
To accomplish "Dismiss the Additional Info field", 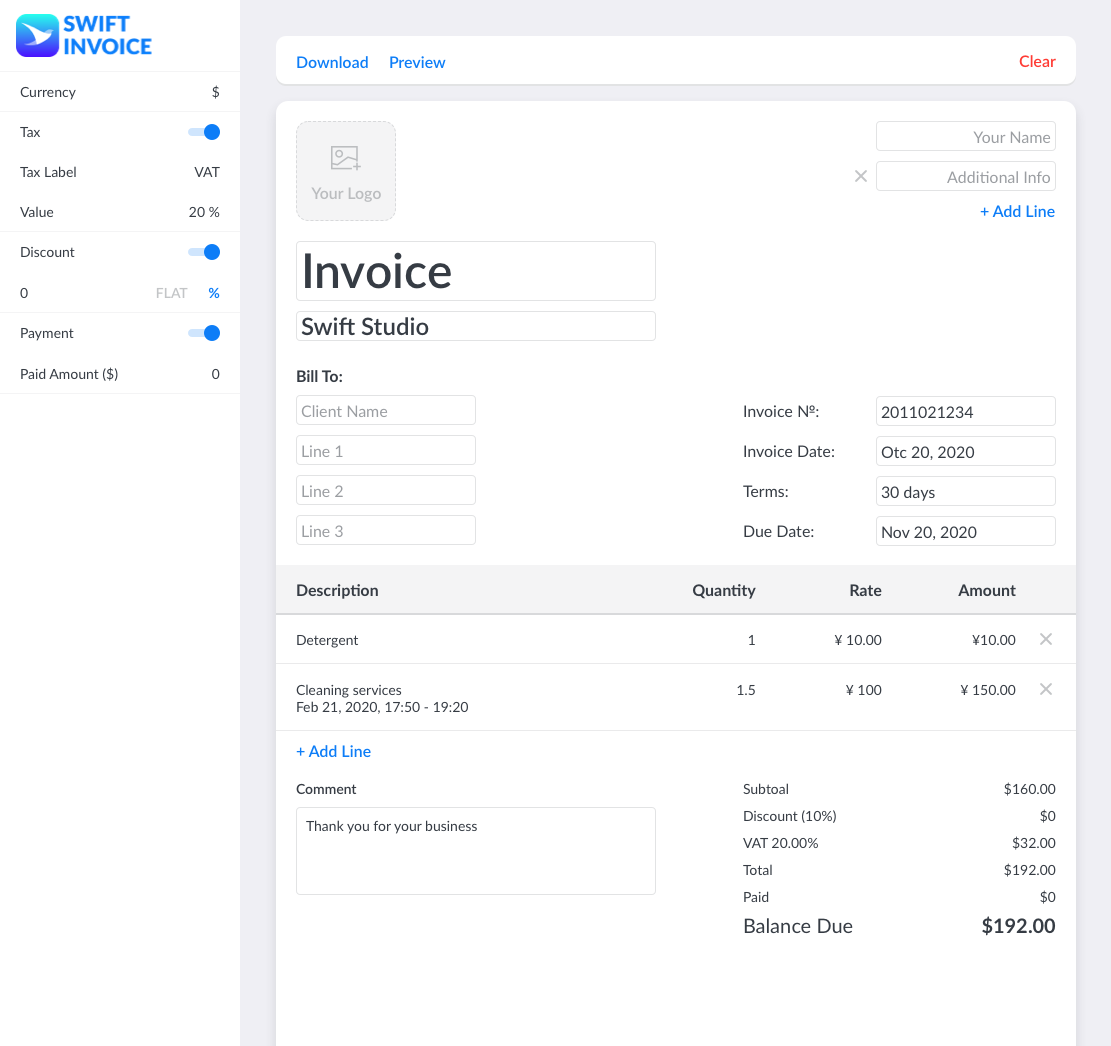I will point(860,176).
